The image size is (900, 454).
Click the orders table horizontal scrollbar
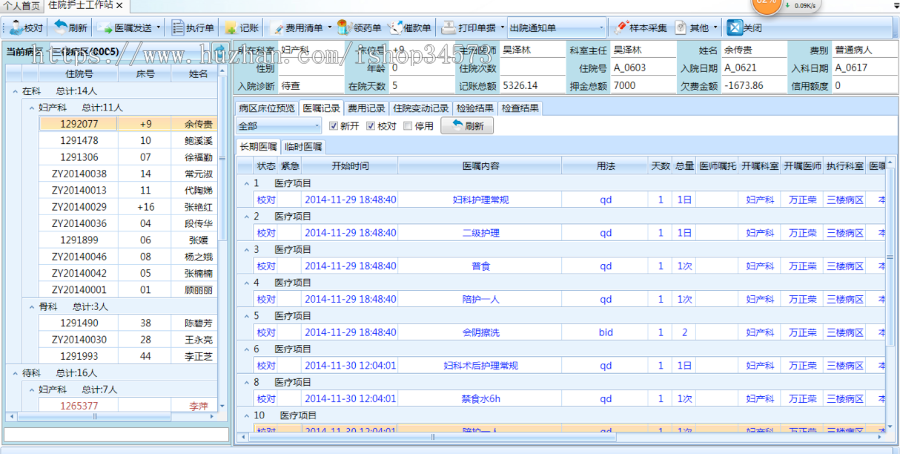click(562, 437)
